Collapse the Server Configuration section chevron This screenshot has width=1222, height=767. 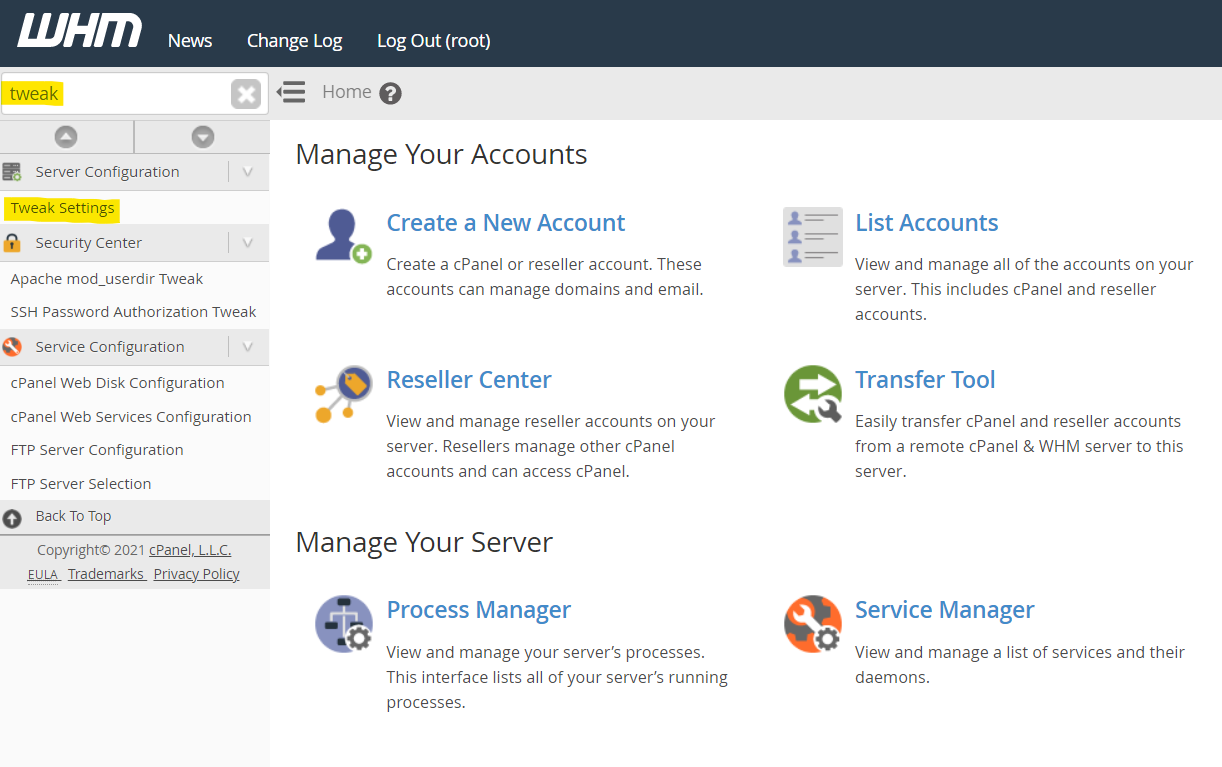pyautogui.click(x=248, y=172)
